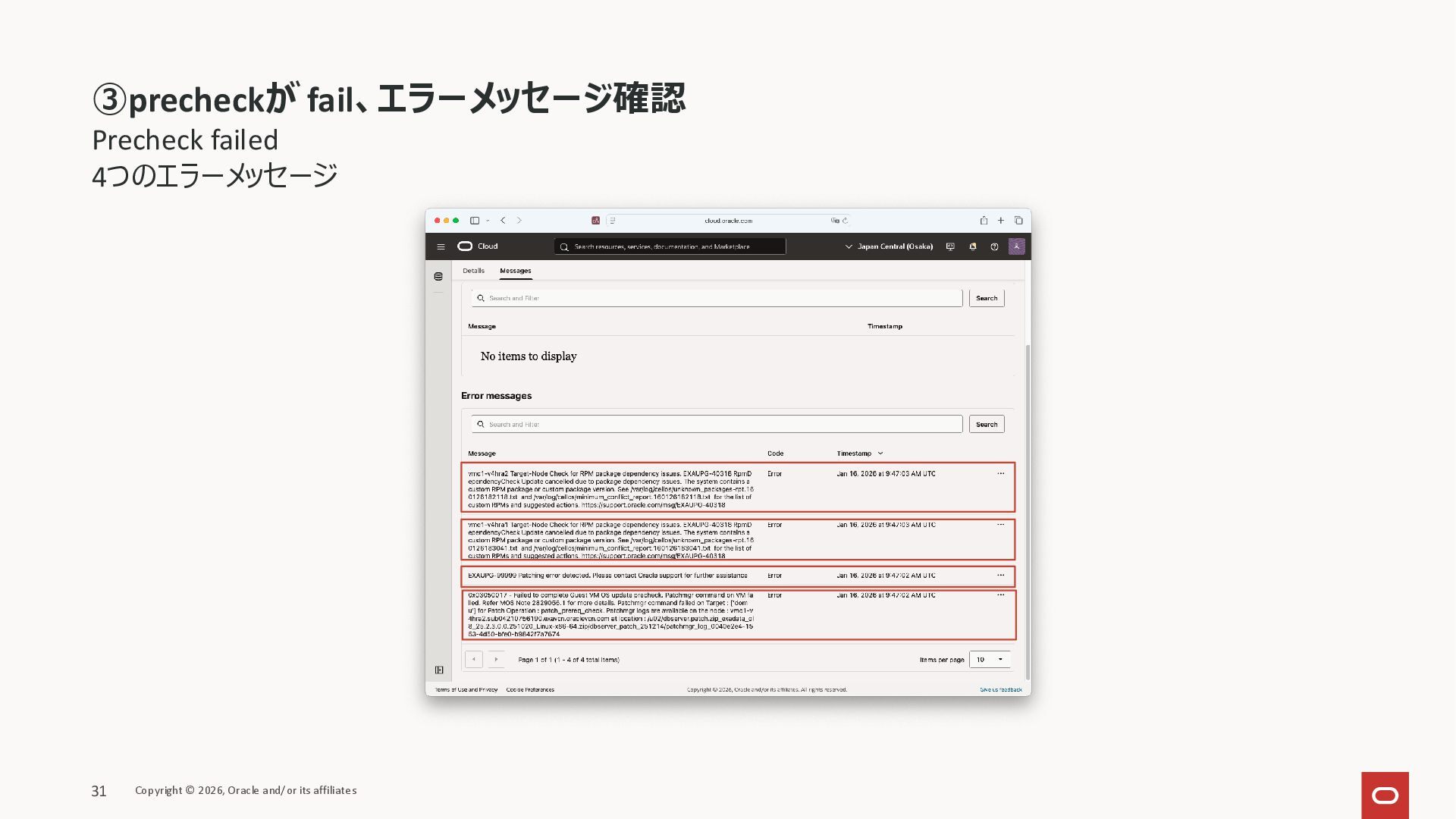Open the help question mark icon
1456x819 pixels.
(994, 246)
